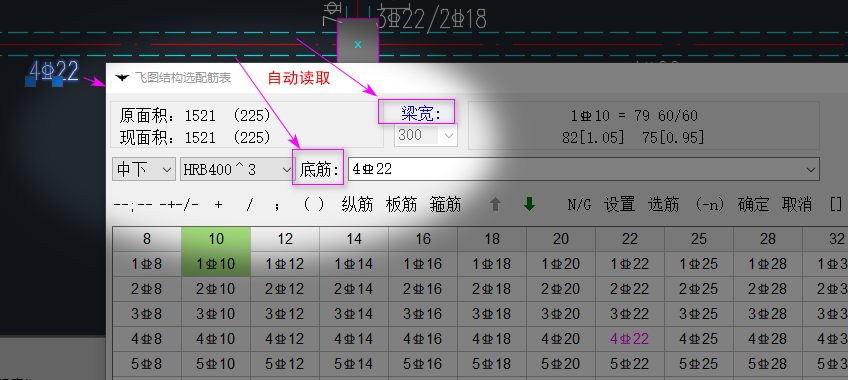Click the 底筋 label

[320, 170]
